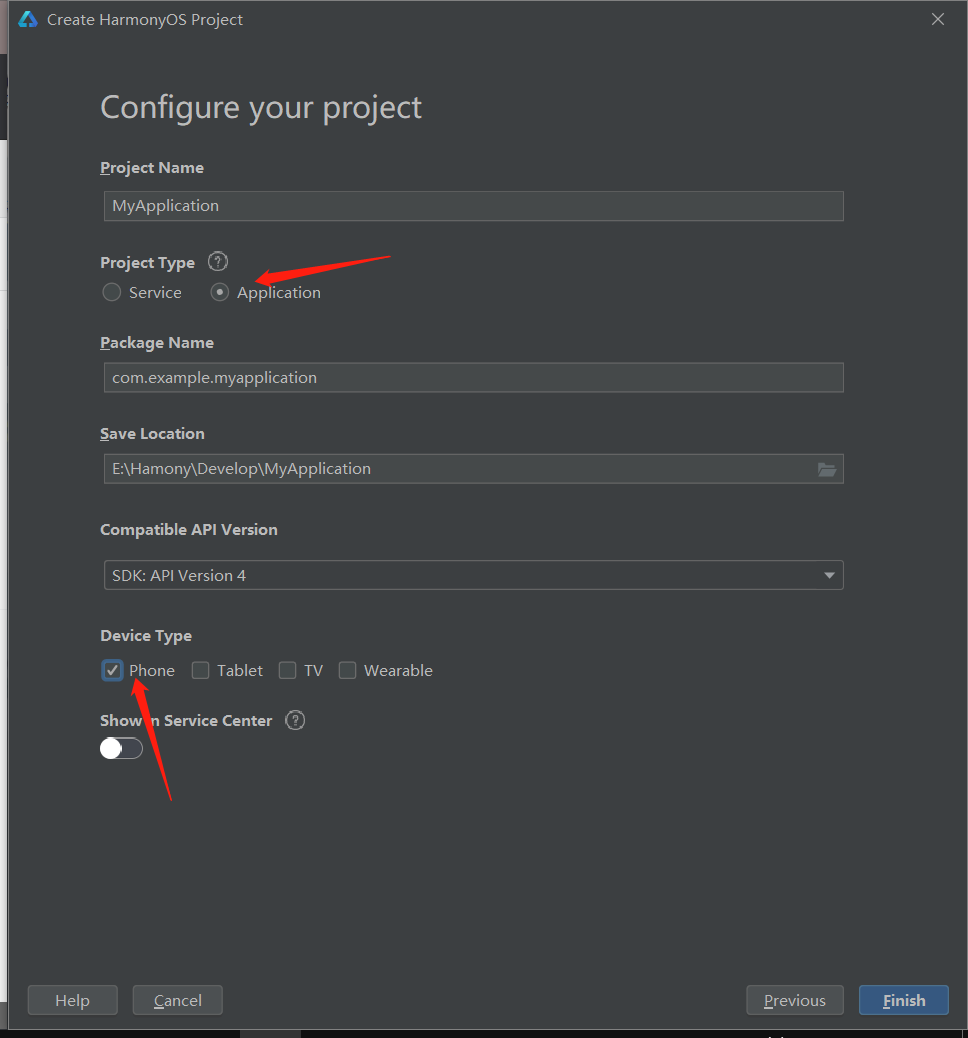This screenshot has width=968, height=1038.
Task: Click the 'Project Name' label
Action: point(152,167)
